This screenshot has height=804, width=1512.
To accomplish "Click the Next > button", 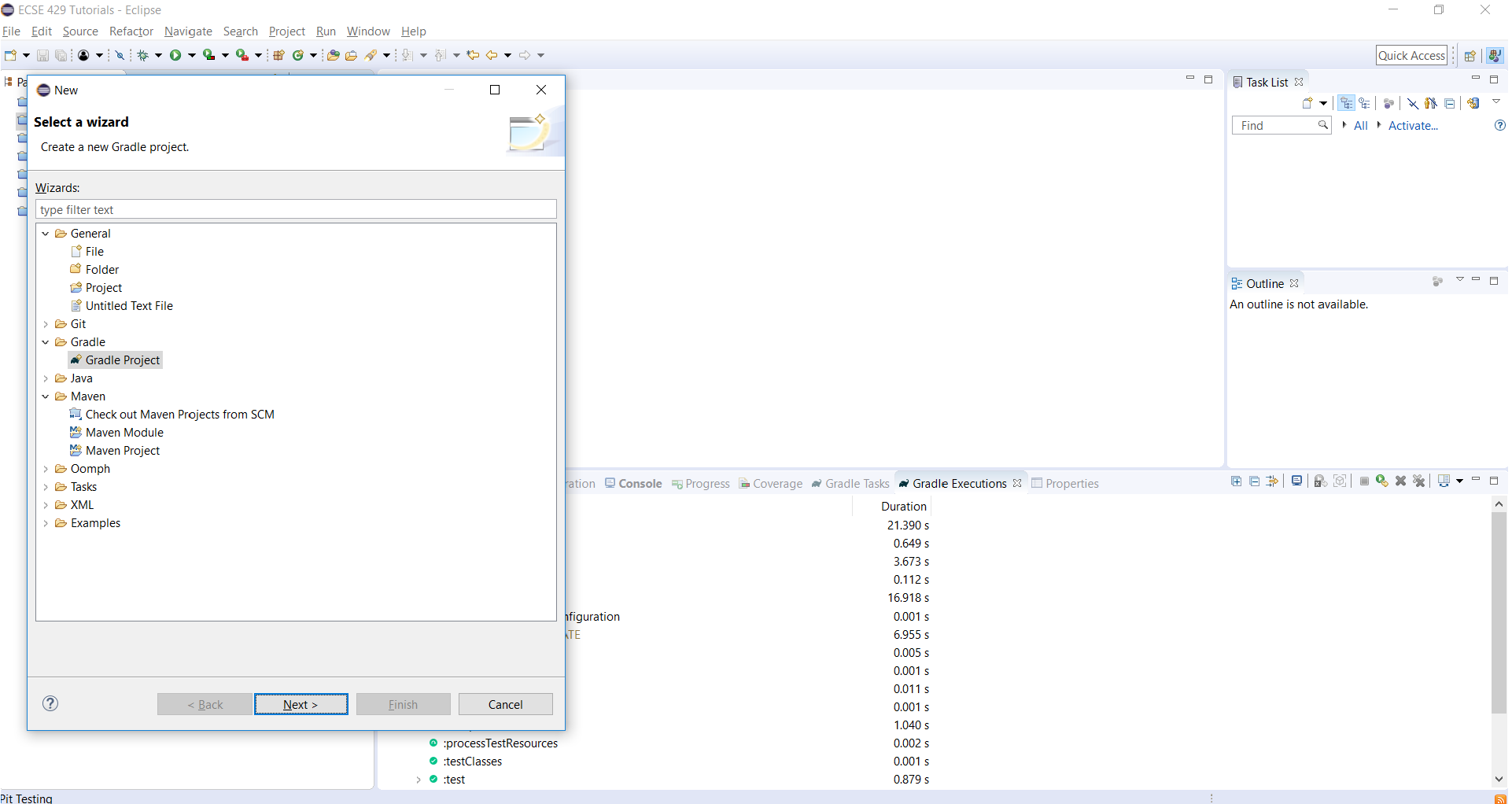I will 301,704.
